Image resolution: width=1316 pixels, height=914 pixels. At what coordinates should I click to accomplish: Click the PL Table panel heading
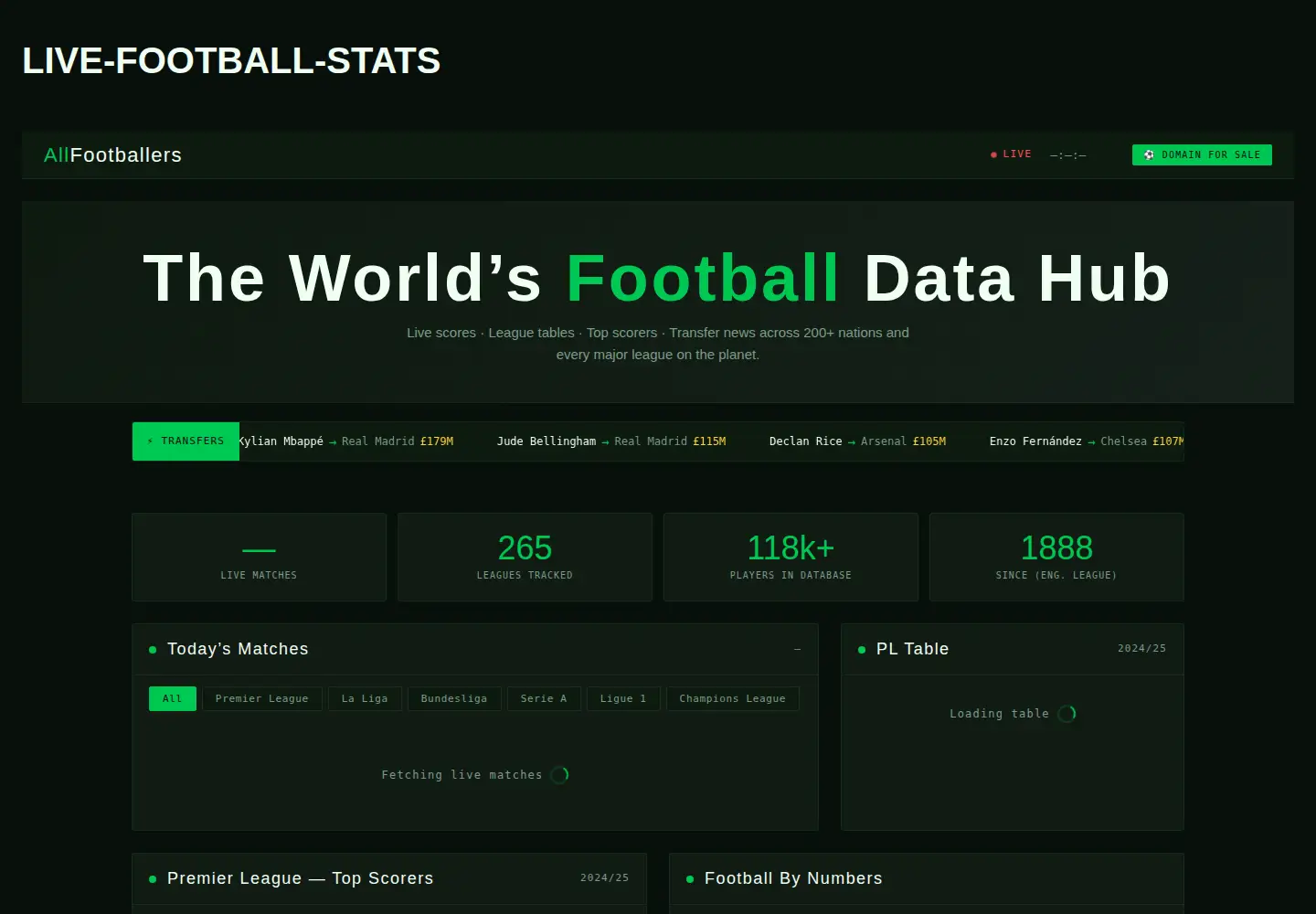click(912, 649)
